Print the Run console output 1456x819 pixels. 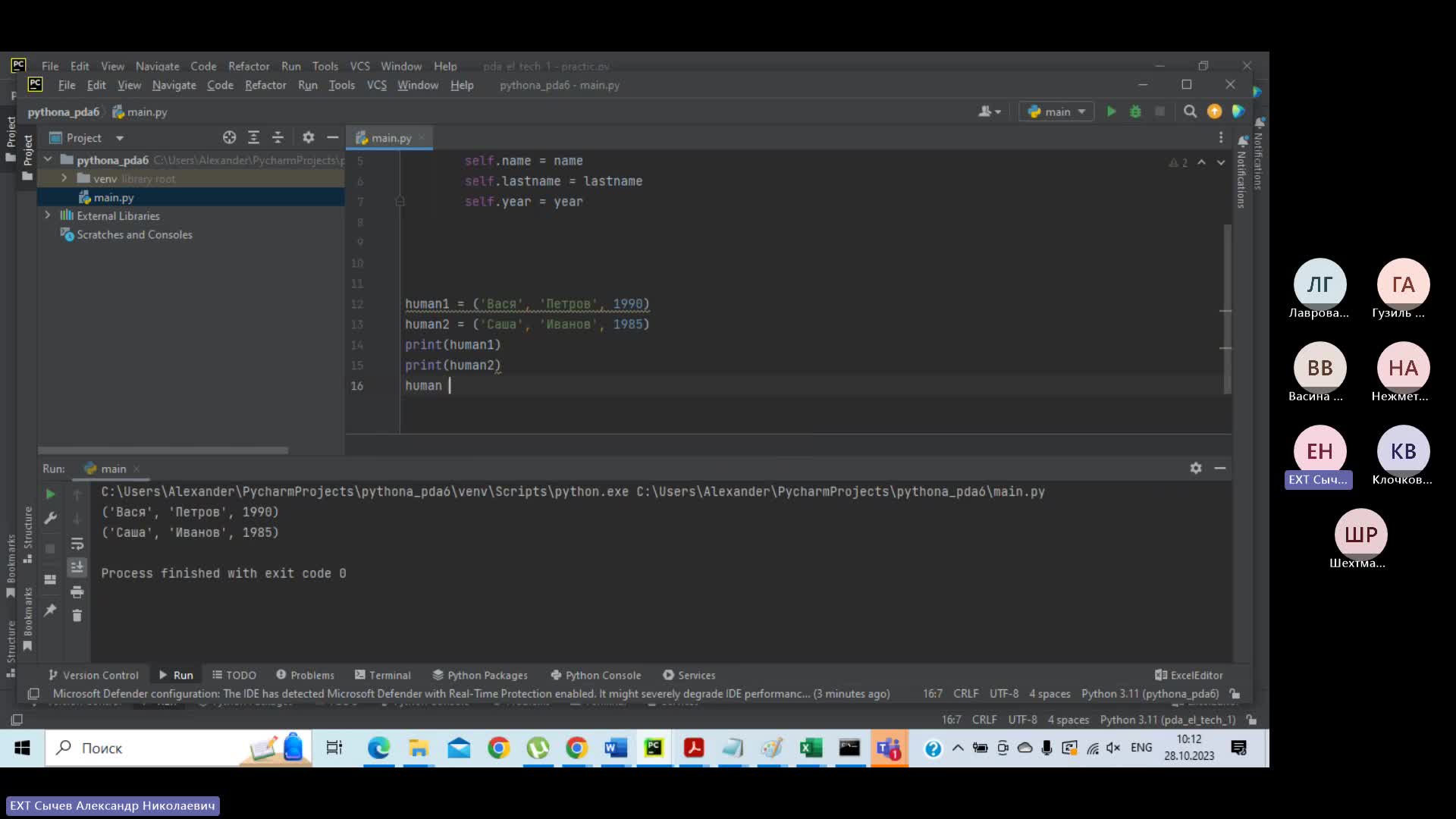77,591
